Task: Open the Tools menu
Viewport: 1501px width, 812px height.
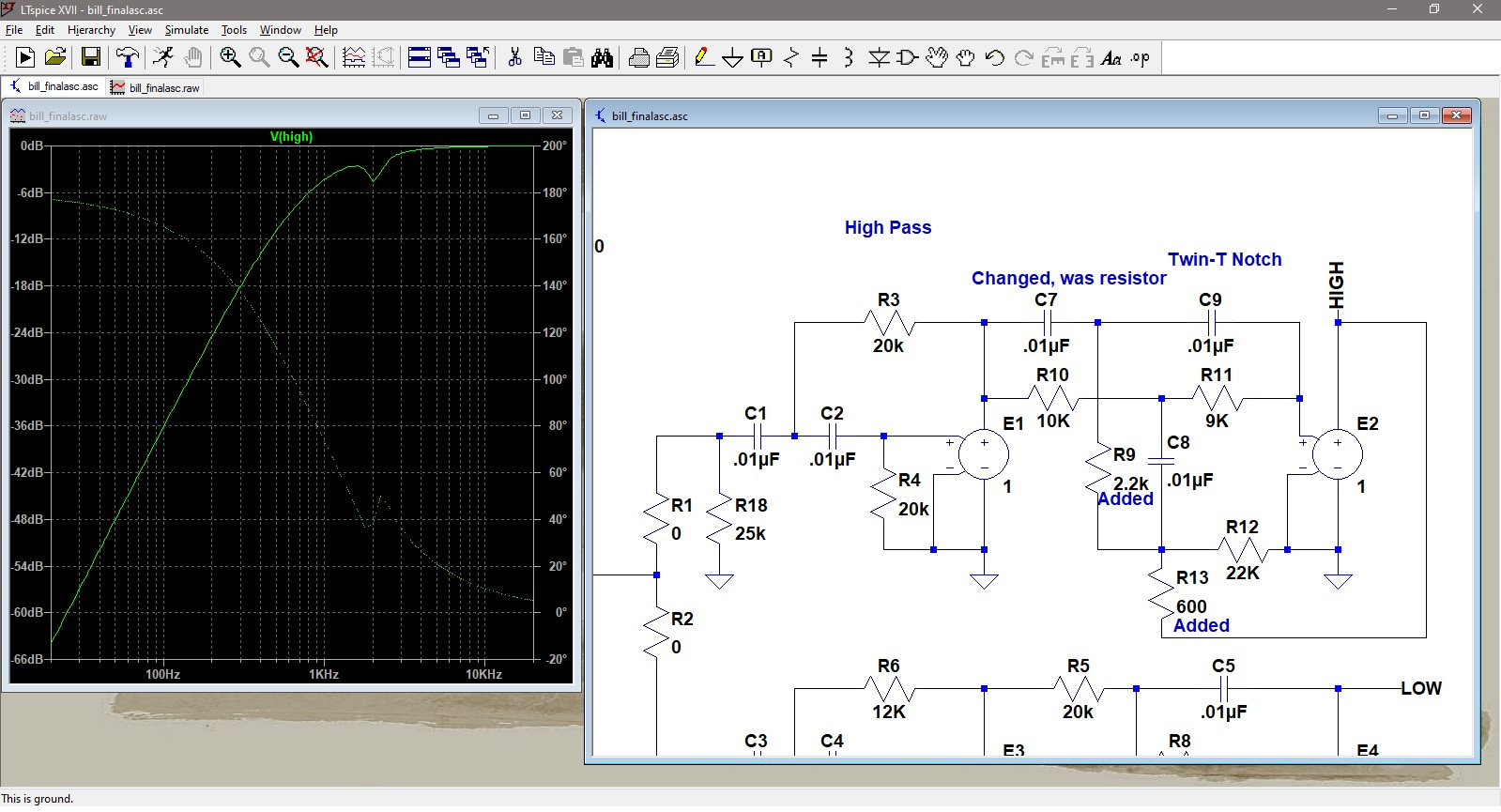Action: click(234, 30)
